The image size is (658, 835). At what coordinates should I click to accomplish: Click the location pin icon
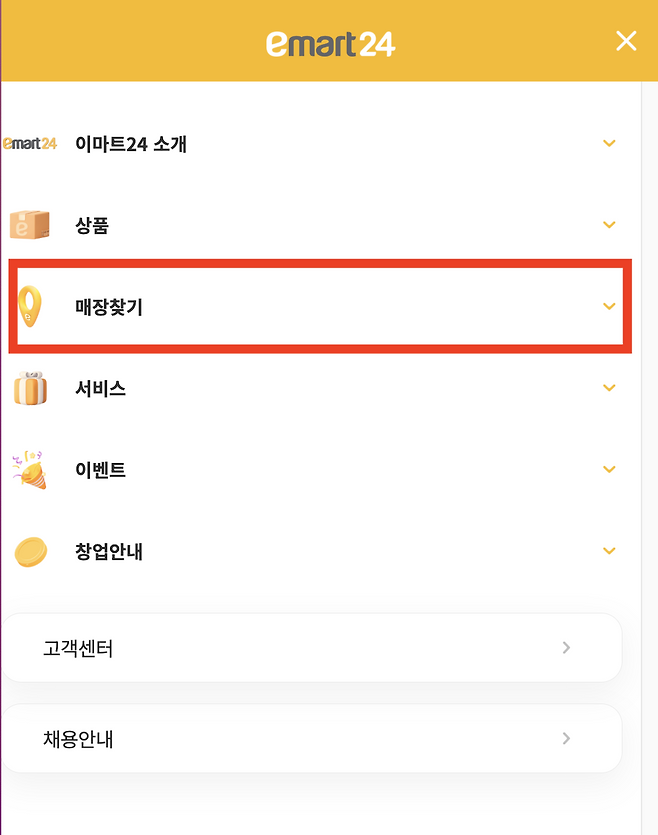31,306
